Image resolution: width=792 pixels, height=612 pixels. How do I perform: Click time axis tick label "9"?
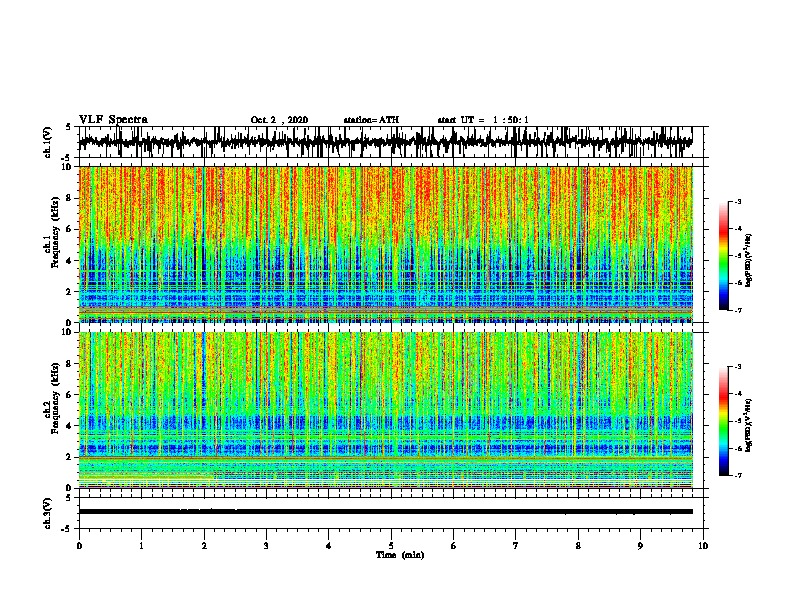pyautogui.click(x=640, y=546)
